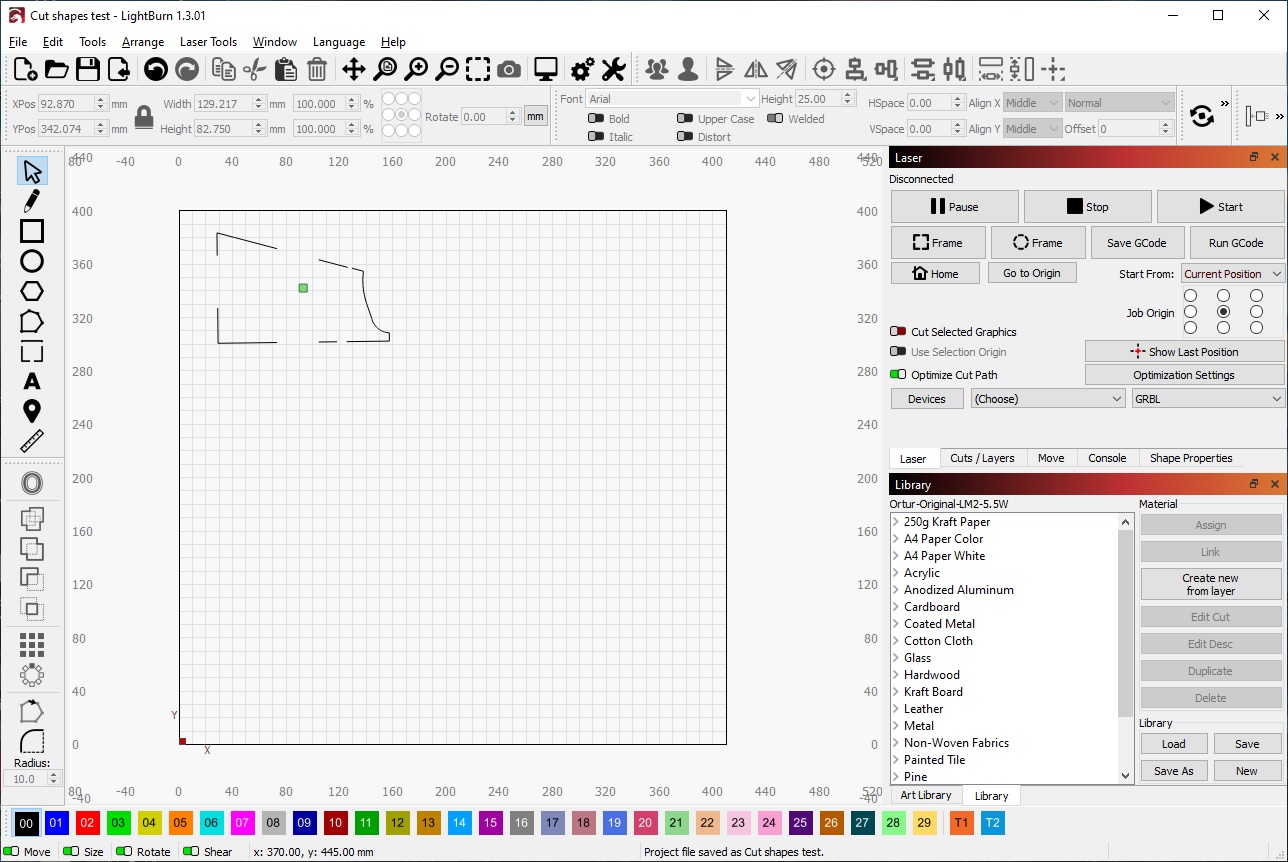Switch to the Console tab
This screenshot has height=862, width=1288.
[x=1107, y=458]
